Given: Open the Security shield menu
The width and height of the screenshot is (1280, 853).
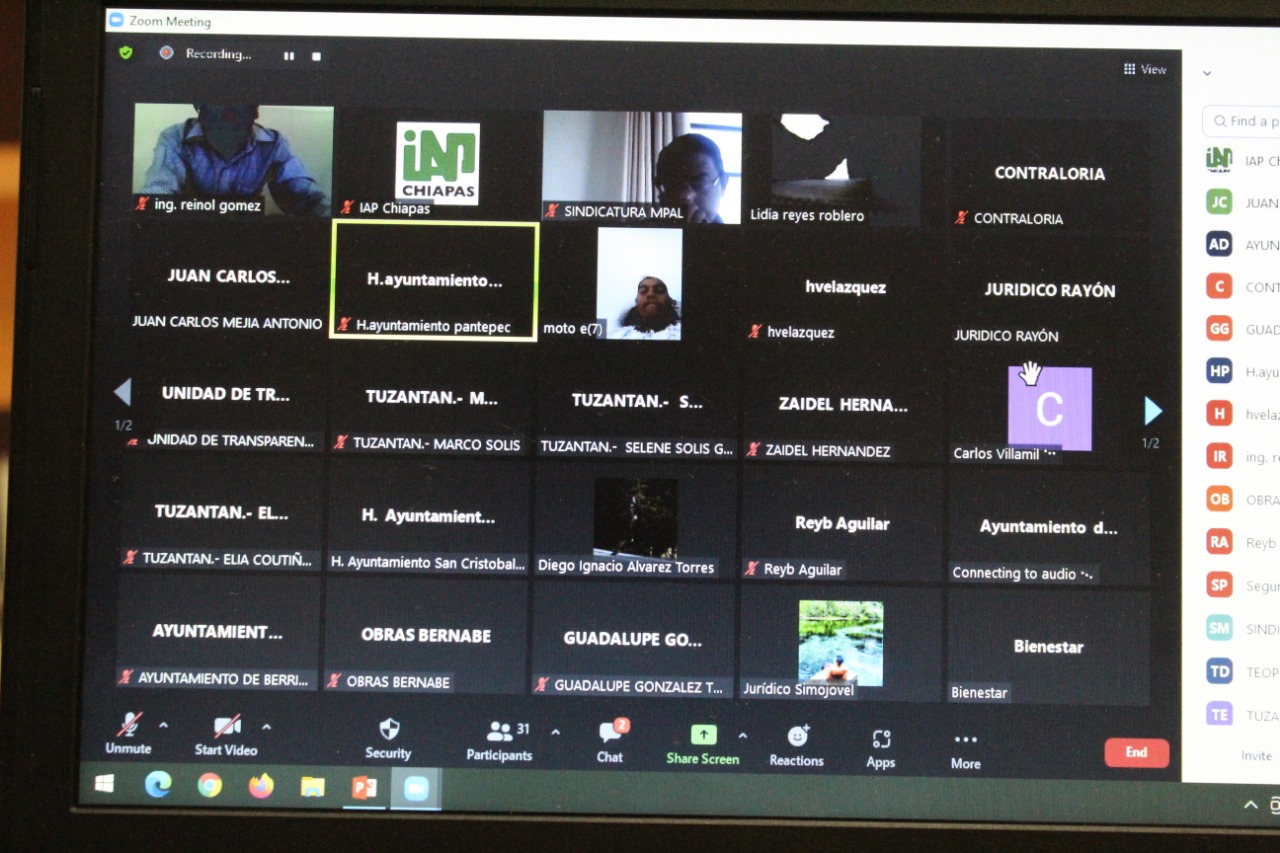Looking at the screenshot, I should pyautogui.click(x=388, y=739).
